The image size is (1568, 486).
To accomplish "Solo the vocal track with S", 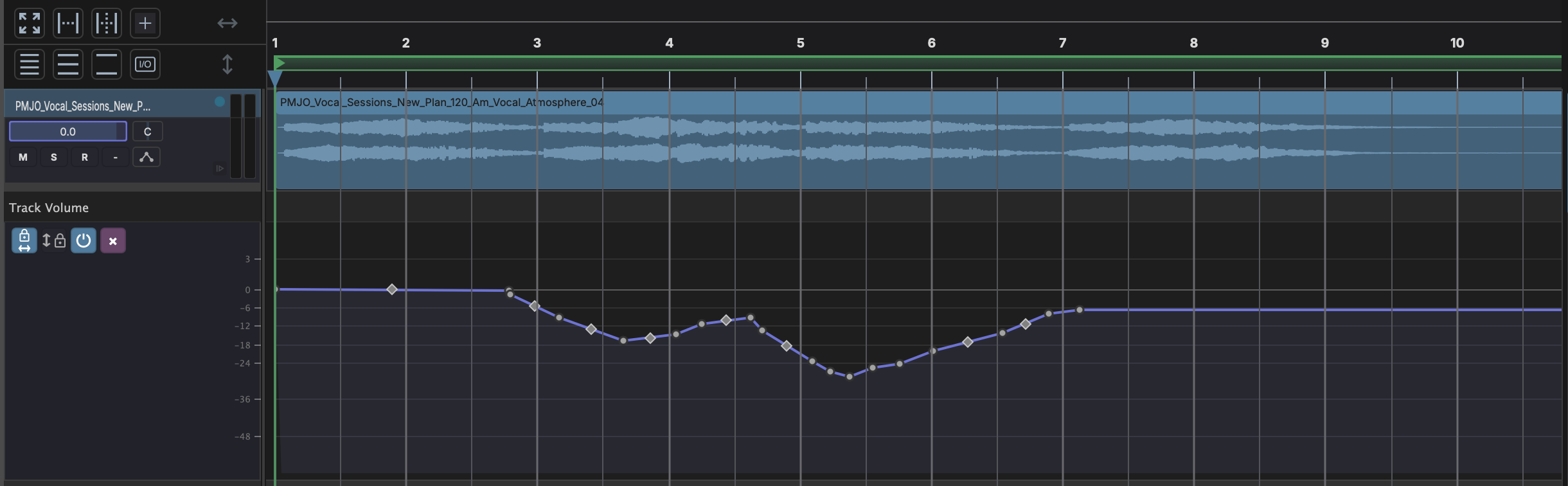I will [x=54, y=157].
